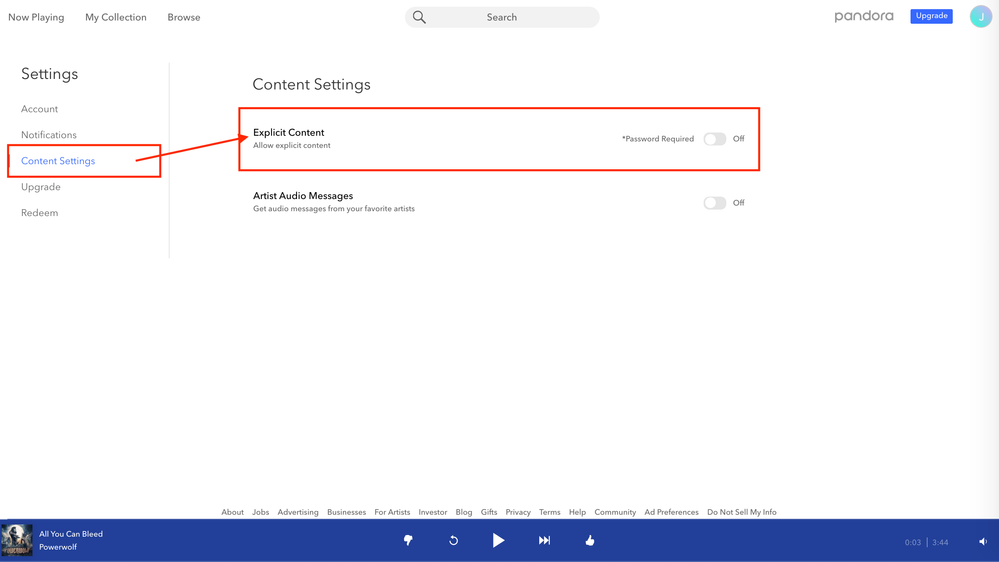Click the magnifying glass search icon
Screen dimensions: 999x562
tap(419, 17)
